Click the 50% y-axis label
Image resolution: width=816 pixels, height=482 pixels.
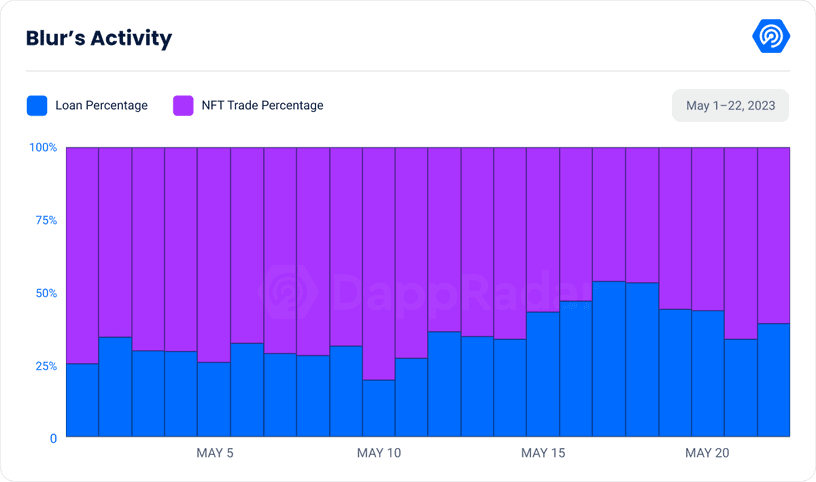(x=46, y=294)
